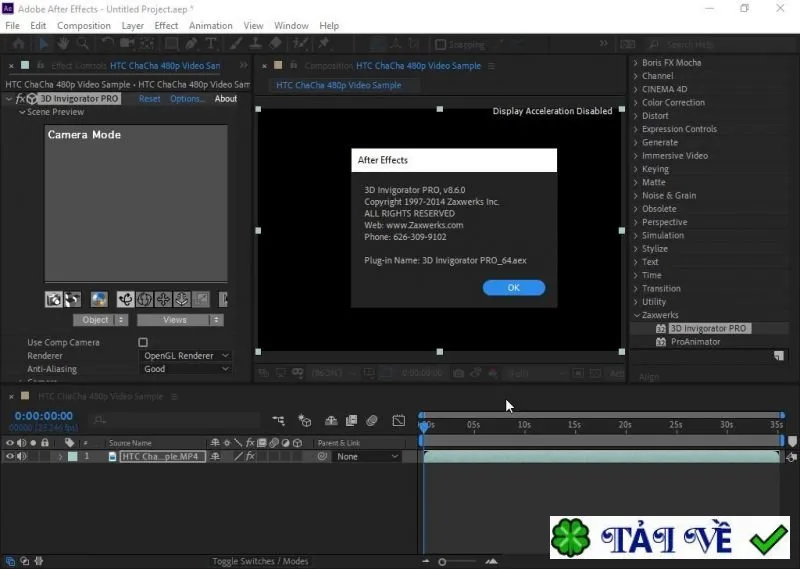Viewport: 800px width, 569px height.
Task: Select the Selection arrow tool
Action: [x=44, y=44]
